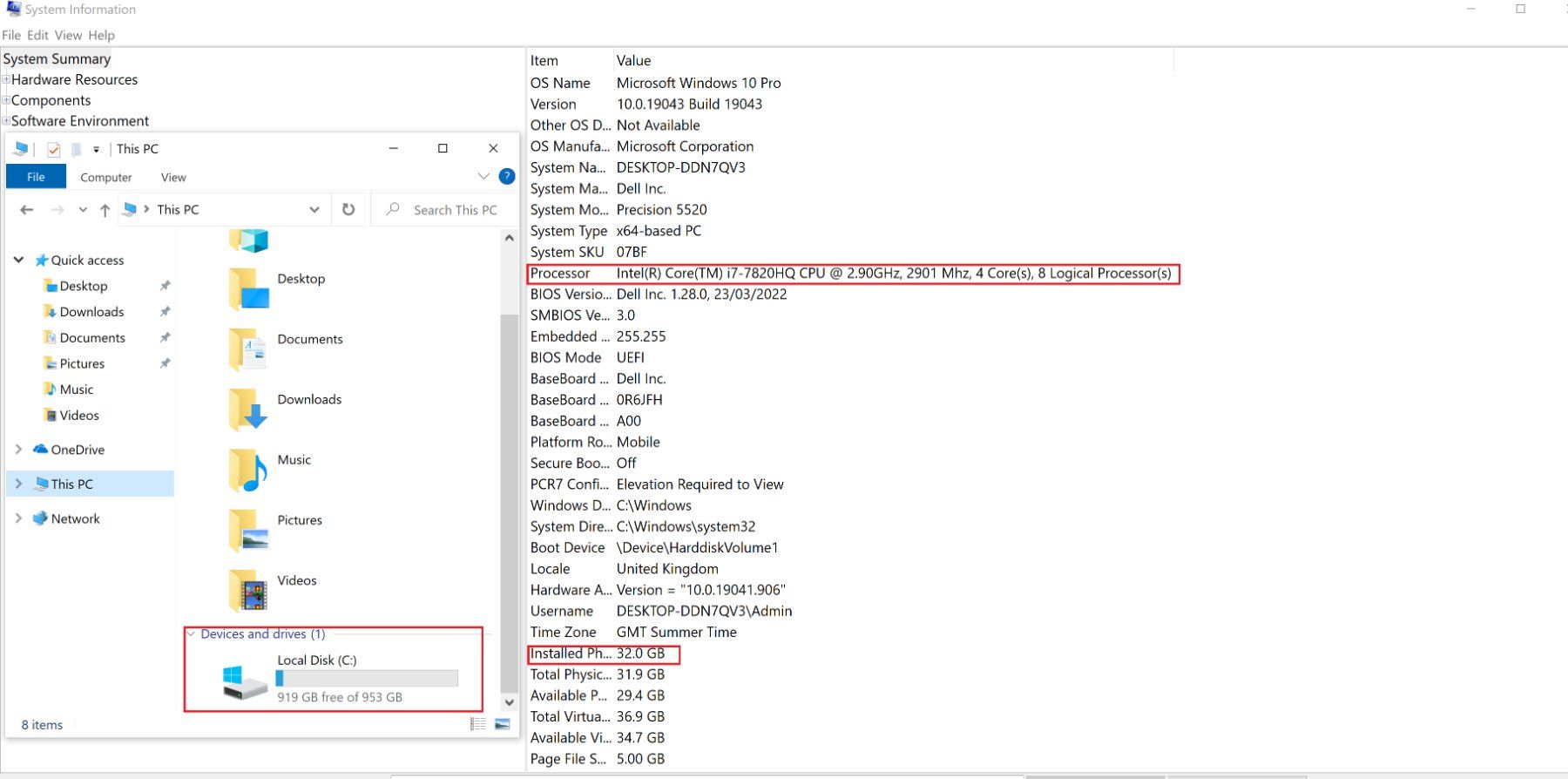Click the blue File button in Explorer
Viewport: 1568px width, 779px height.
point(36,176)
